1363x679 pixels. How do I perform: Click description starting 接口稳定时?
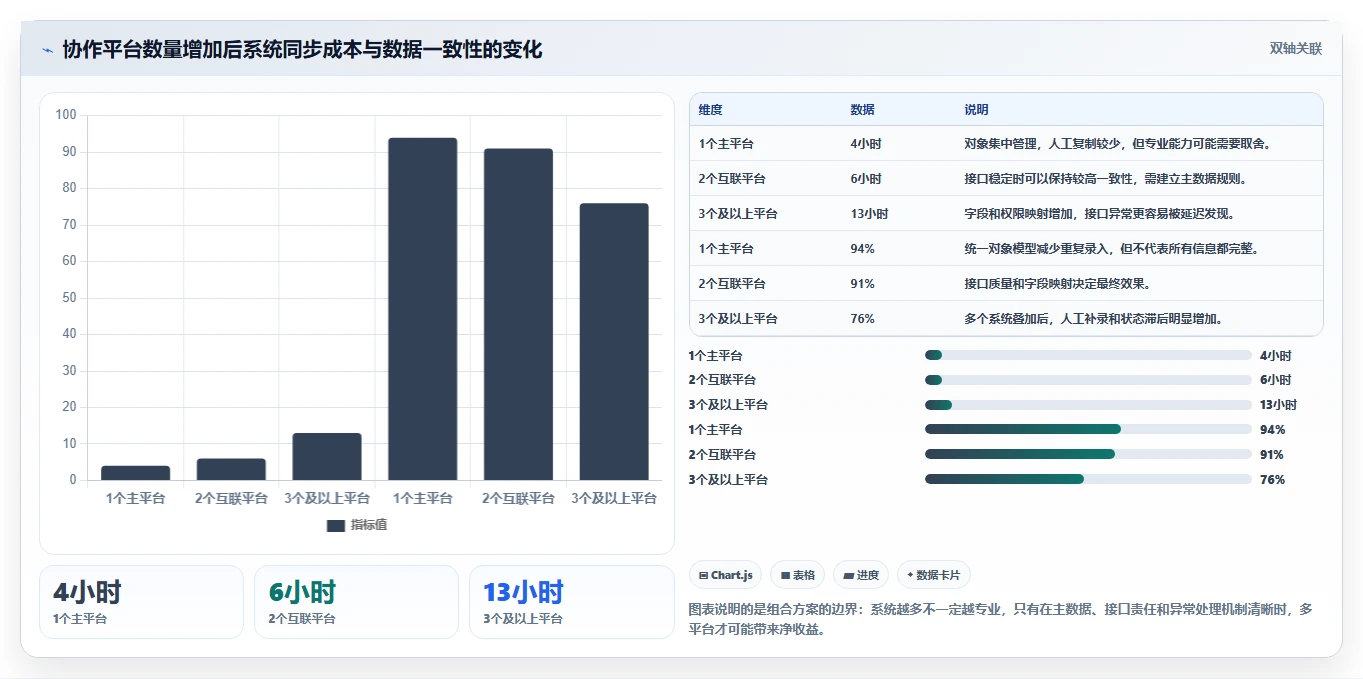coord(1105,179)
